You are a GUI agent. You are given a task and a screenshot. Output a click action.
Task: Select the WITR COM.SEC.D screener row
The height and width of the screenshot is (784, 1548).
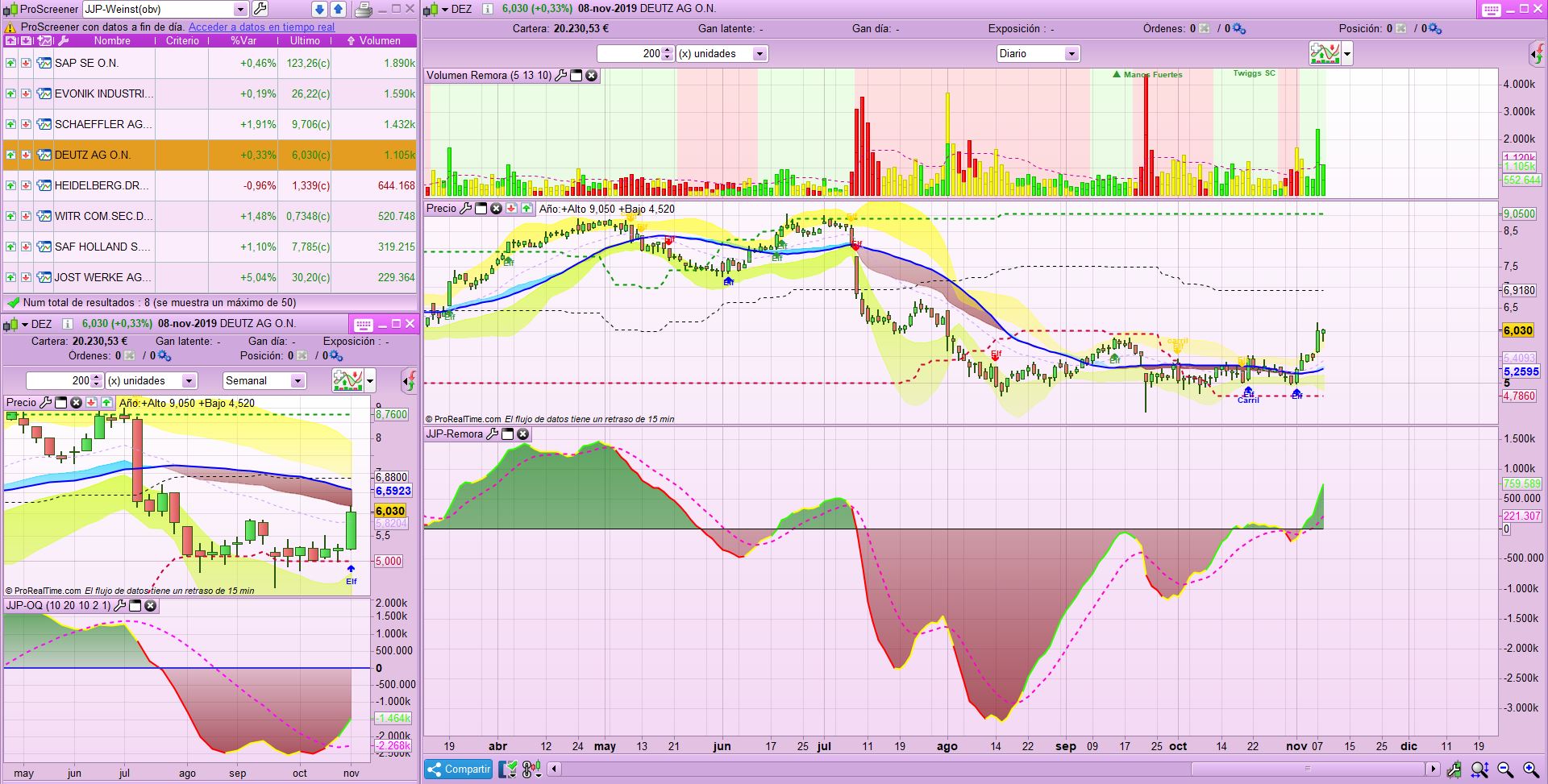(x=210, y=216)
